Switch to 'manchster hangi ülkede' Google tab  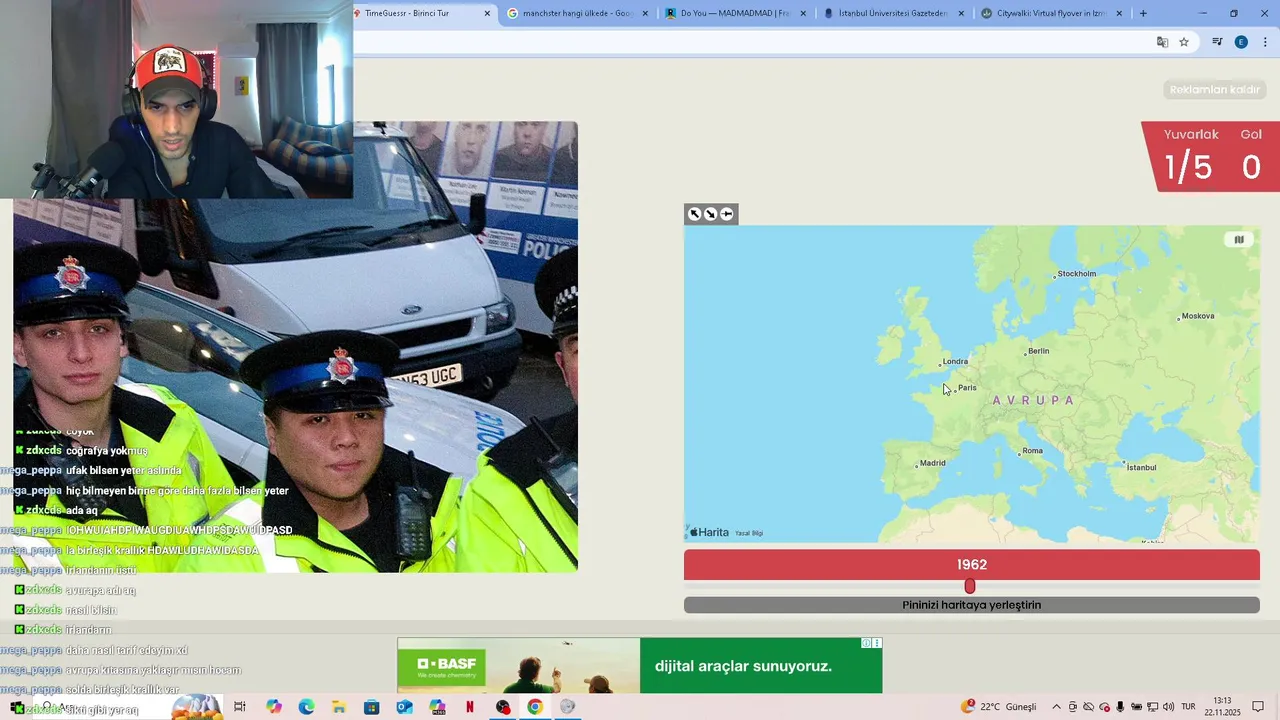[x=579, y=14]
